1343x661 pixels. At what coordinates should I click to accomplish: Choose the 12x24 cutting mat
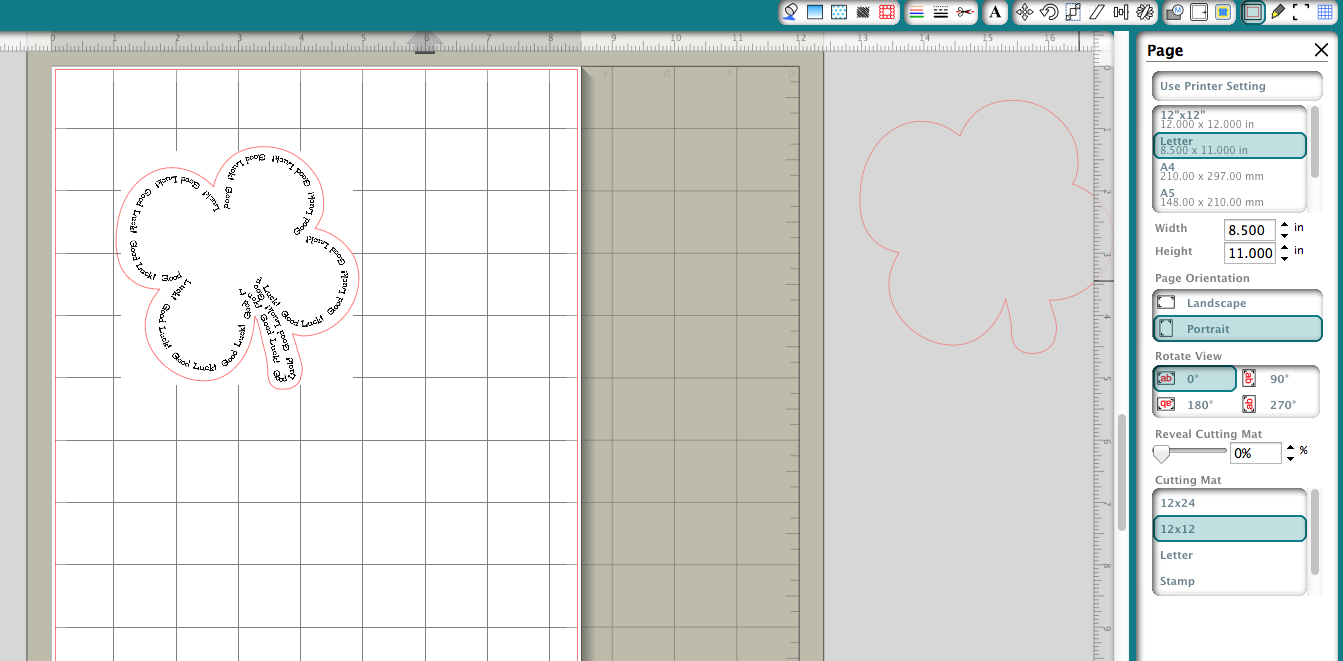1230,503
